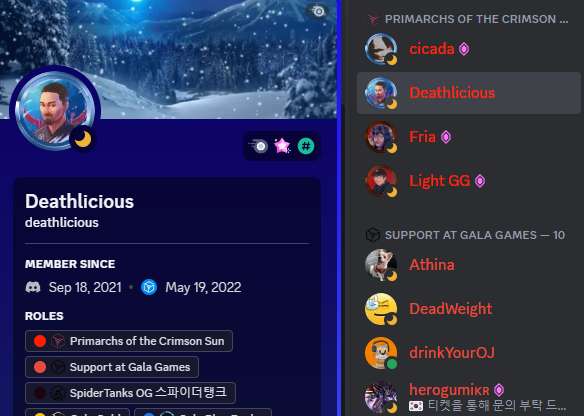The width and height of the screenshot is (584, 416).
Task: Open drinkYourOJ member entry
Action: [469, 353]
